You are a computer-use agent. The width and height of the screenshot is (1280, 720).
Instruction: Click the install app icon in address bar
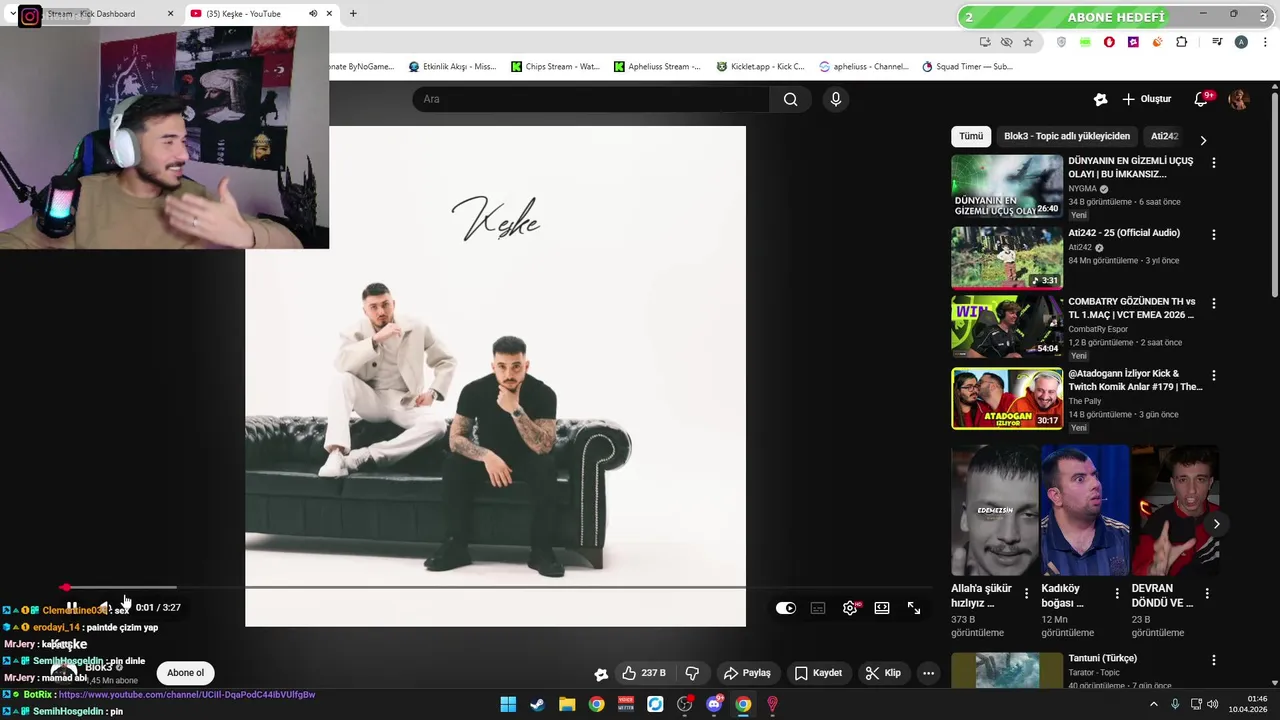985,42
